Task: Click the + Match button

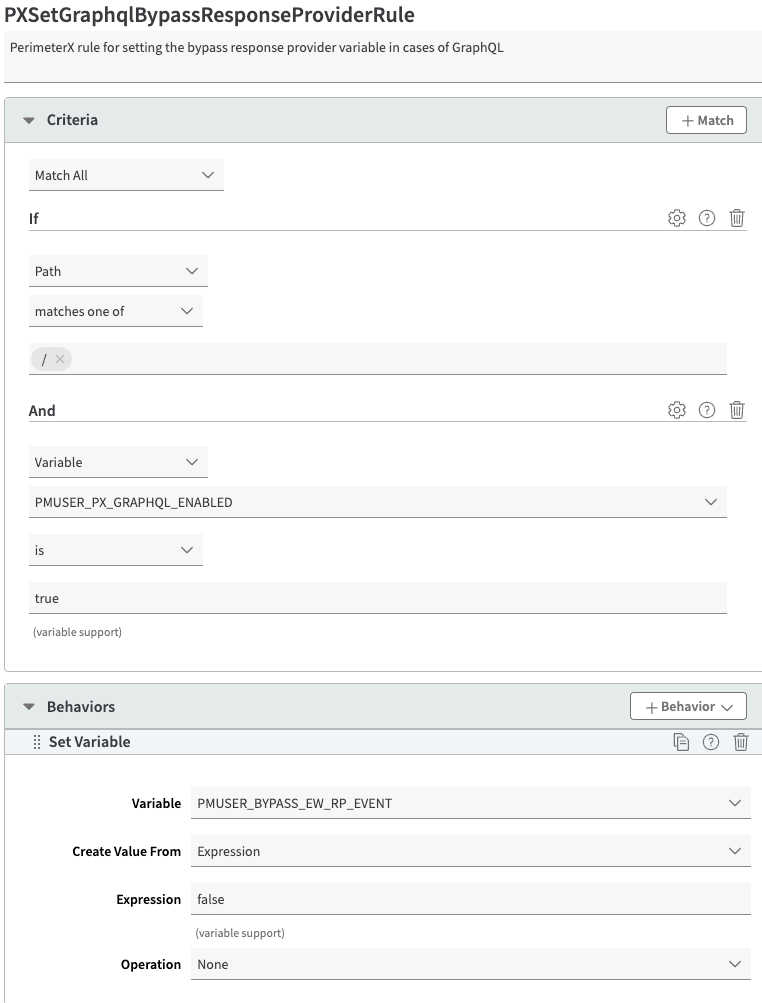Action: (706, 120)
